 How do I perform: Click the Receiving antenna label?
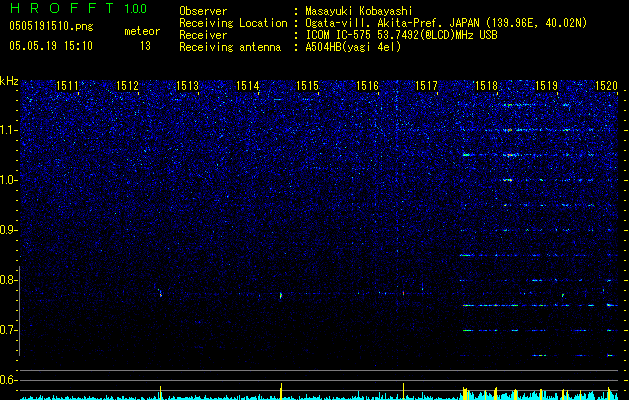(x=230, y=47)
